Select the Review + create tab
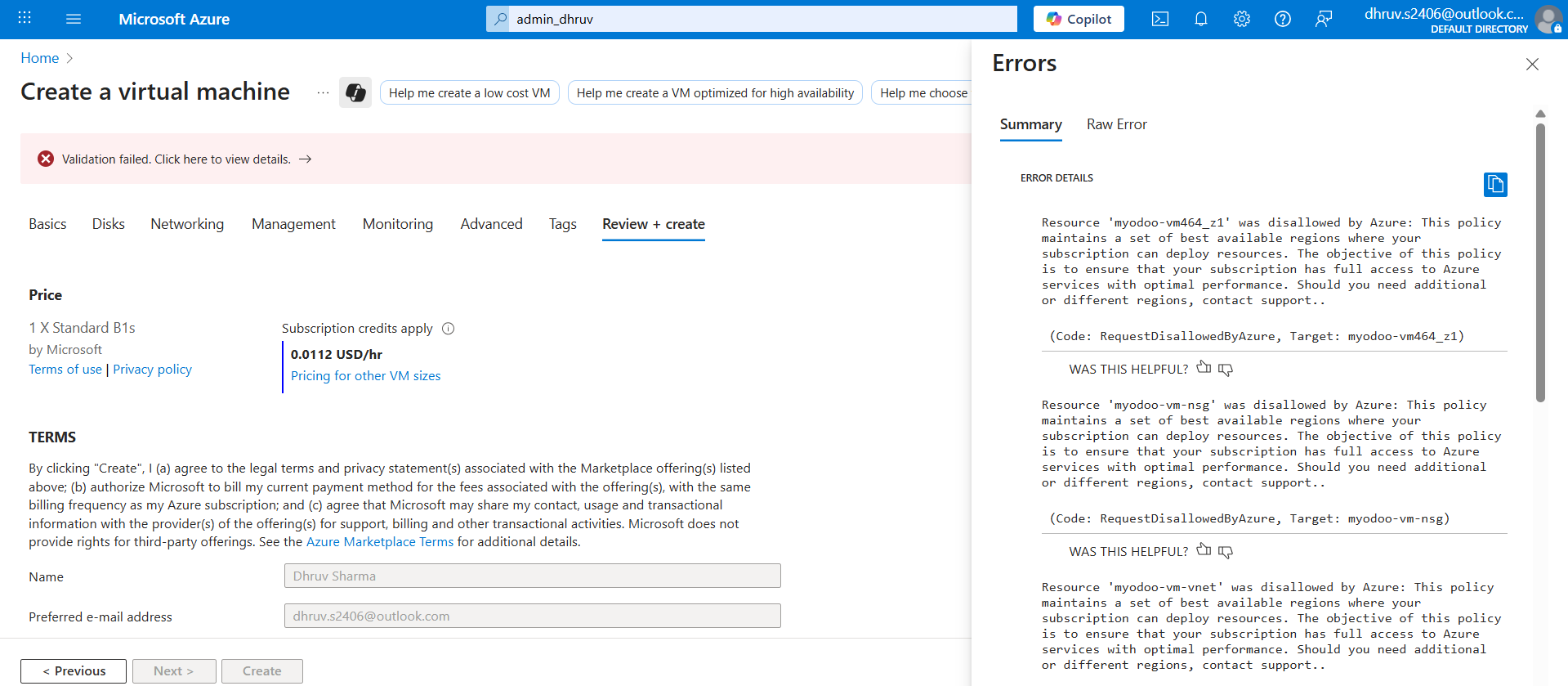Viewport: 1568px width, 686px height. point(654,224)
